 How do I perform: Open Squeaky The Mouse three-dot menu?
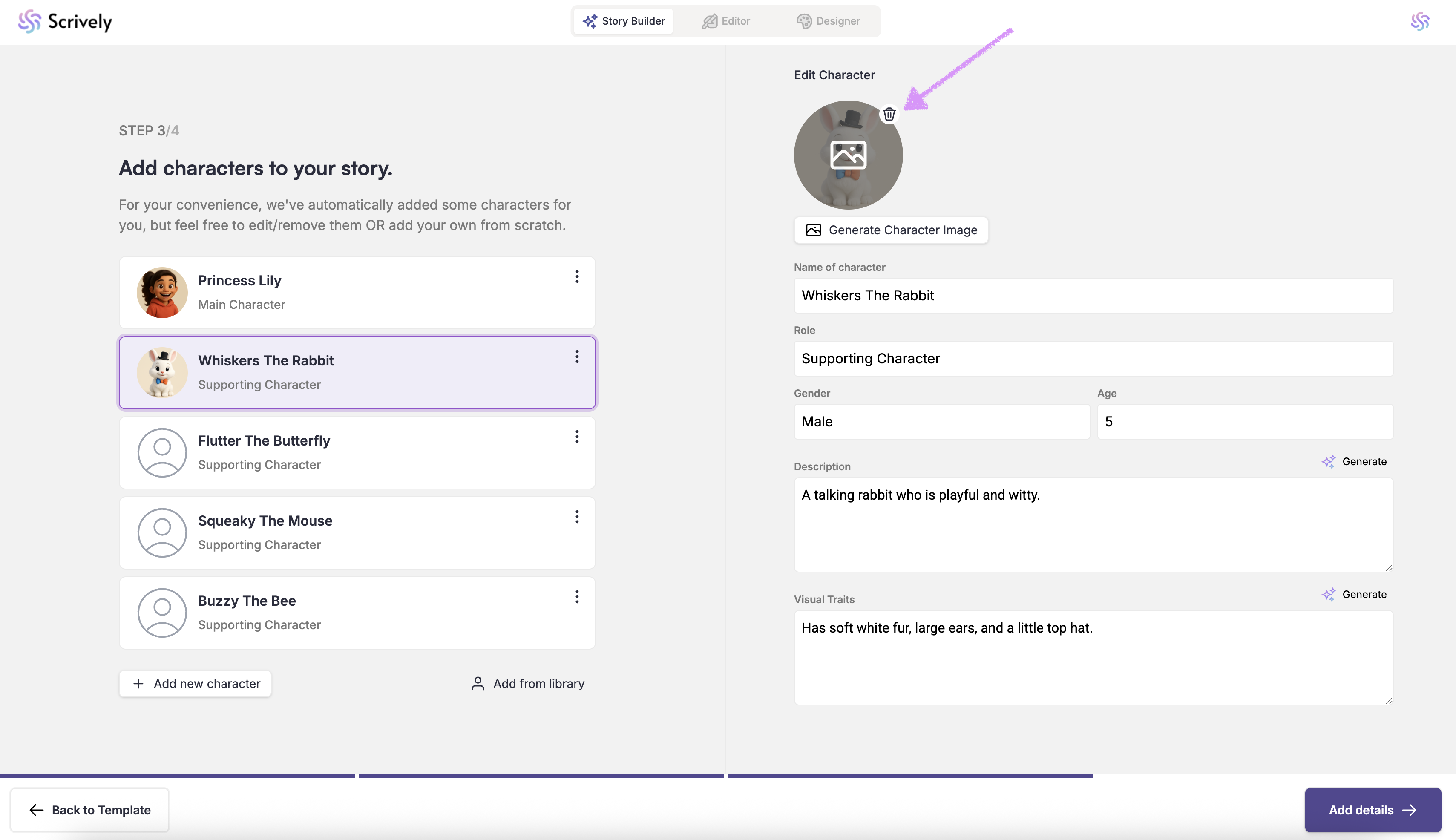[x=577, y=517]
